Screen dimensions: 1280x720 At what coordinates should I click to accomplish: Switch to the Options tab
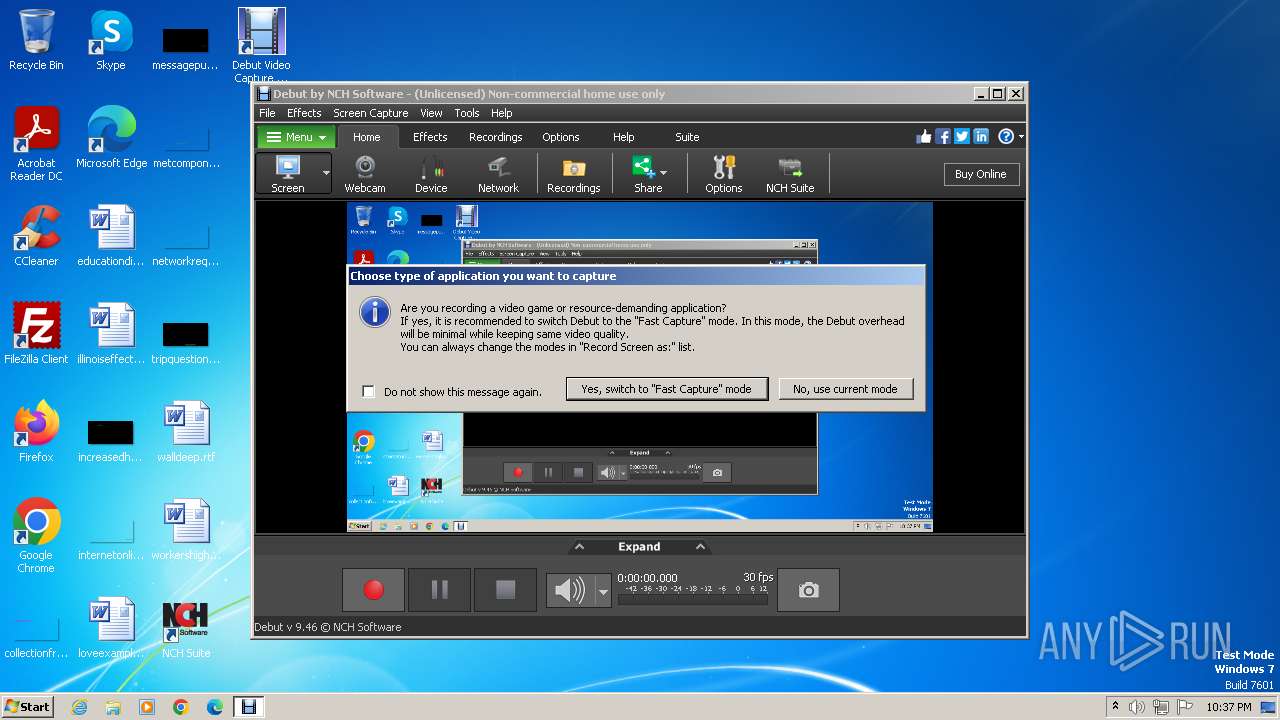coord(561,137)
